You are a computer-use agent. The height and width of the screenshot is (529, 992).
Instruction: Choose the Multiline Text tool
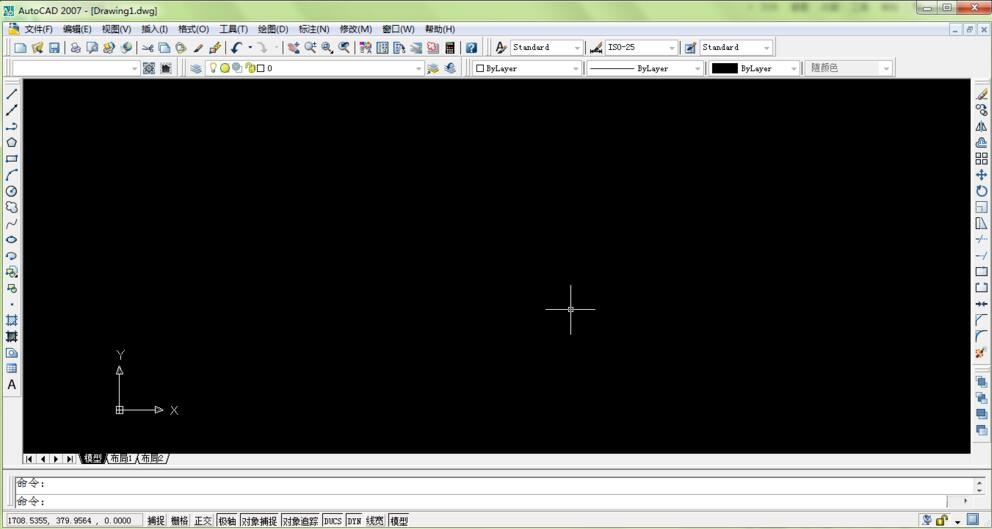pyautogui.click(x=12, y=385)
